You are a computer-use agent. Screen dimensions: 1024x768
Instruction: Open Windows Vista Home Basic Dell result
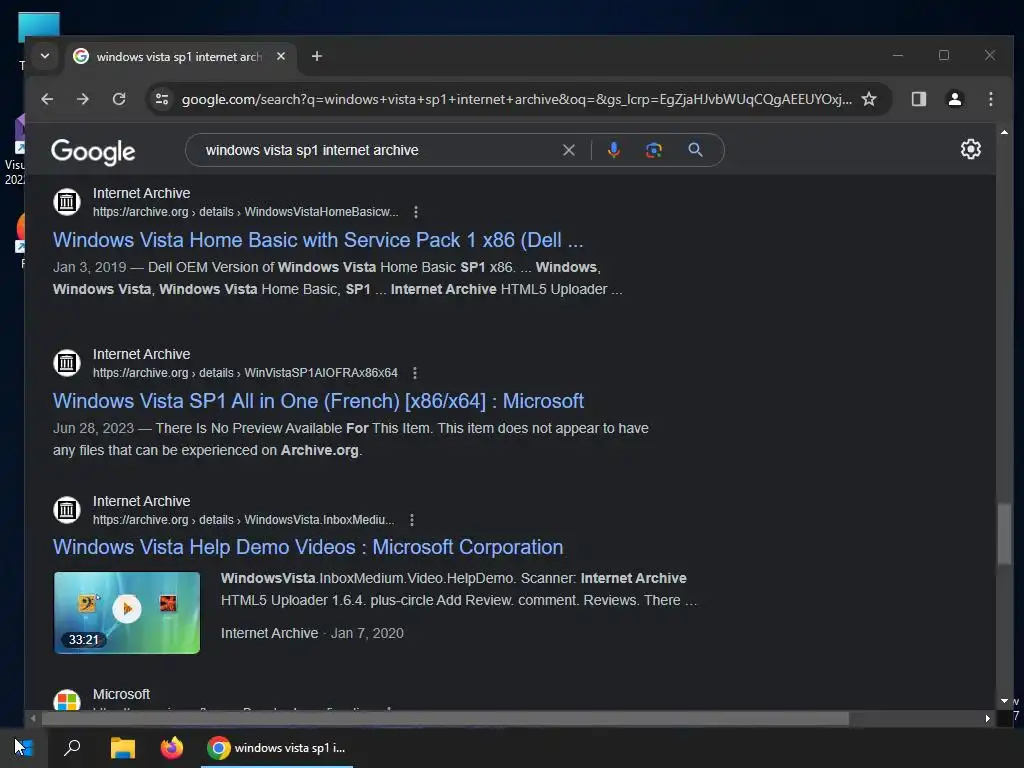pyautogui.click(x=318, y=240)
